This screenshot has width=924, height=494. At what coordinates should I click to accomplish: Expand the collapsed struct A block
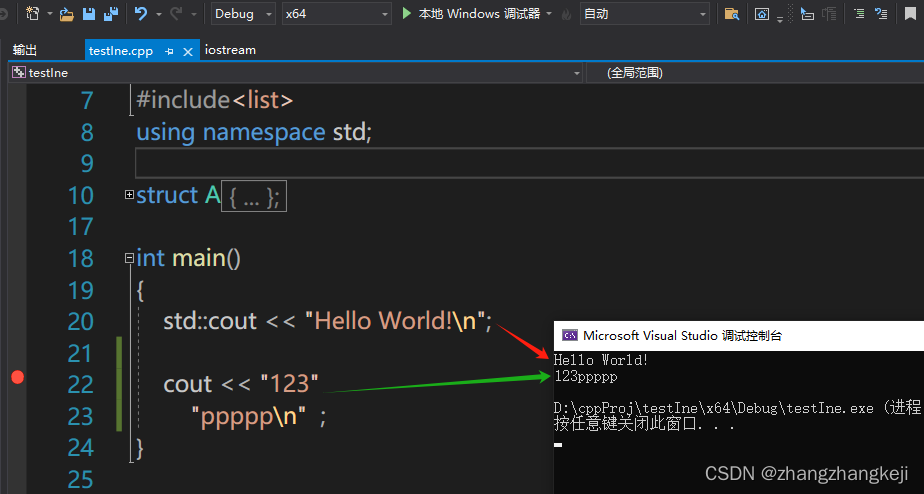130,195
